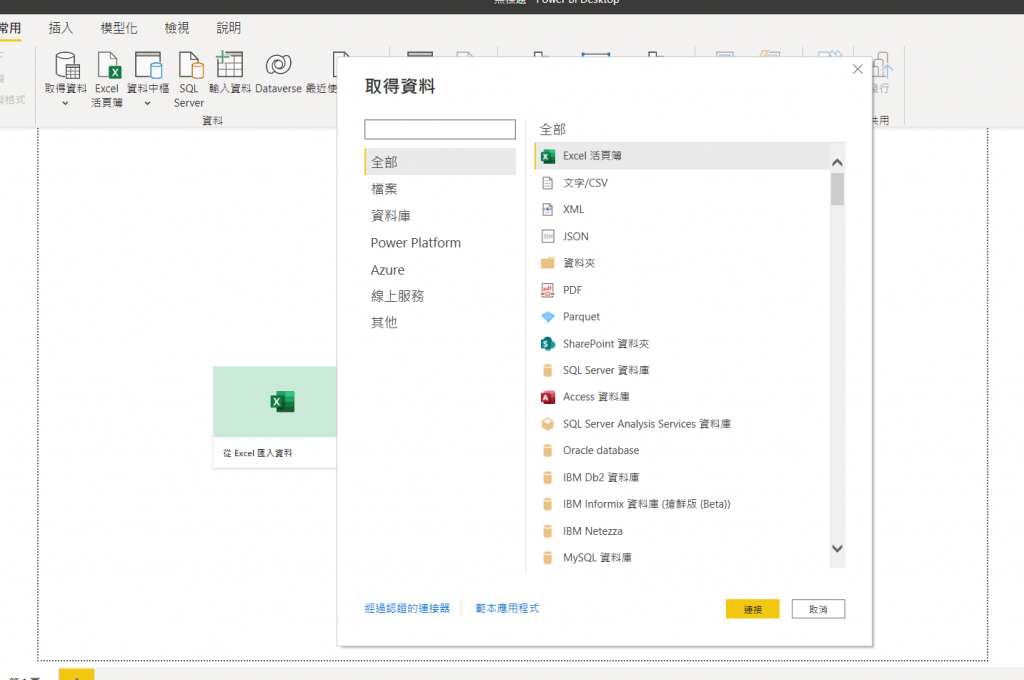The height and width of the screenshot is (680, 1024).
Task: Select the Azure category
Action: pyautogui.click(x=387, y=270)
